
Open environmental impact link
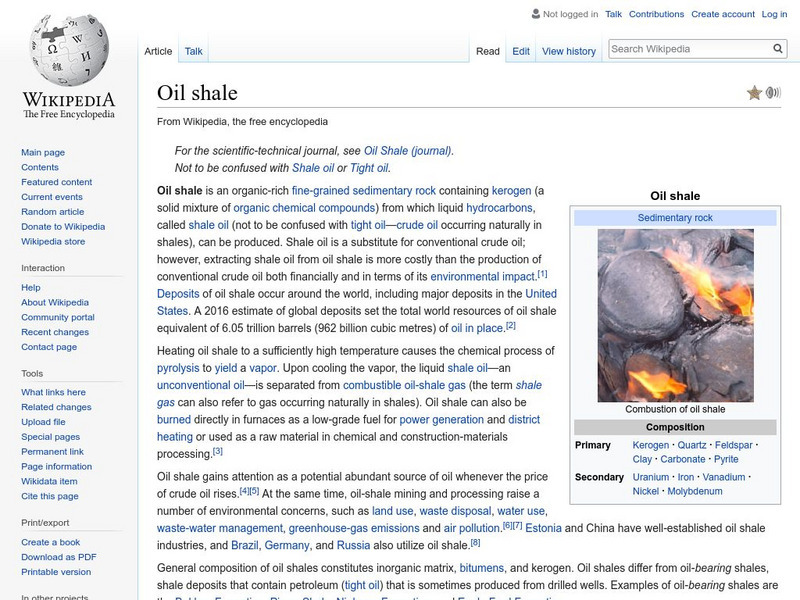(483, 277)
